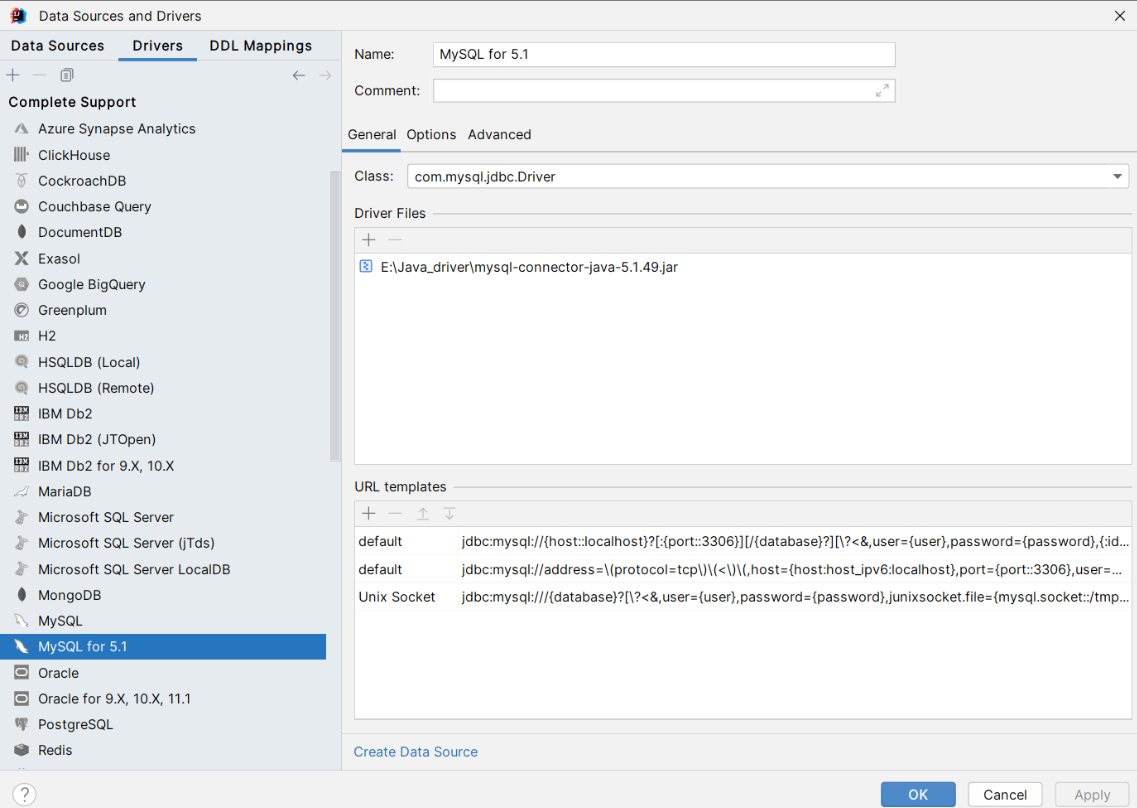Select the MySQL driver

pyautogui.click(x=163, y=621)
